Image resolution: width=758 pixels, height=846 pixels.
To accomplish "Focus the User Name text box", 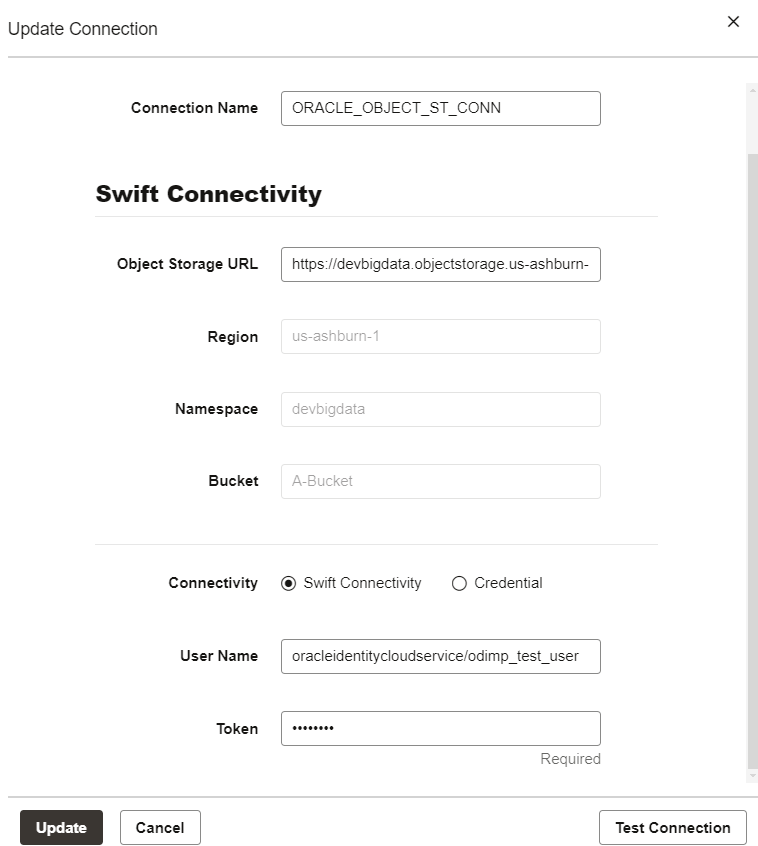I will (440, 656).
